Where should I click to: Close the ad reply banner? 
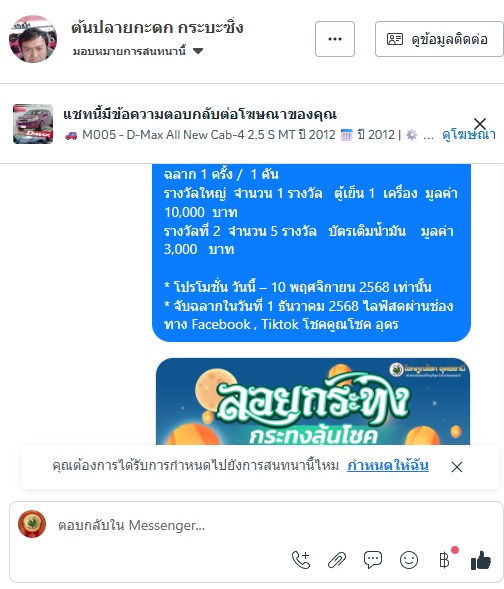[x=480, y=123]
